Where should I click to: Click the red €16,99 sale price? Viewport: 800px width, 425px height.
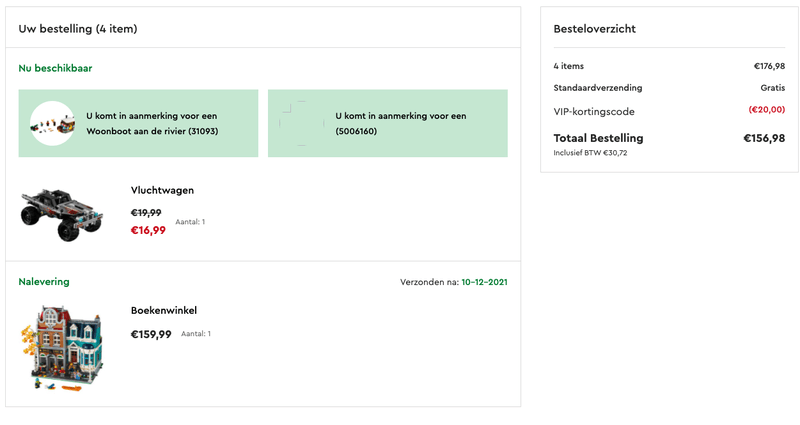coord(148,230)
